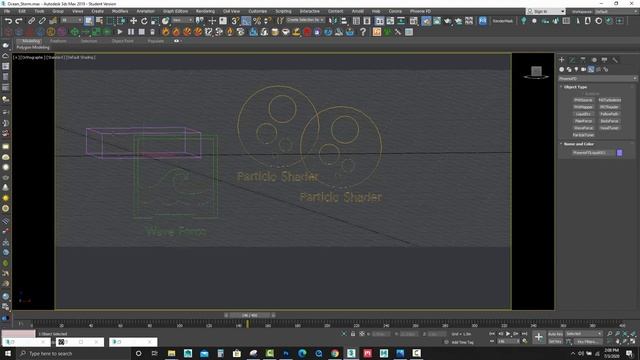This screenshot has width=640, height=360.
Task: Open the Phoenix FD menu
Action: point(420,11)
